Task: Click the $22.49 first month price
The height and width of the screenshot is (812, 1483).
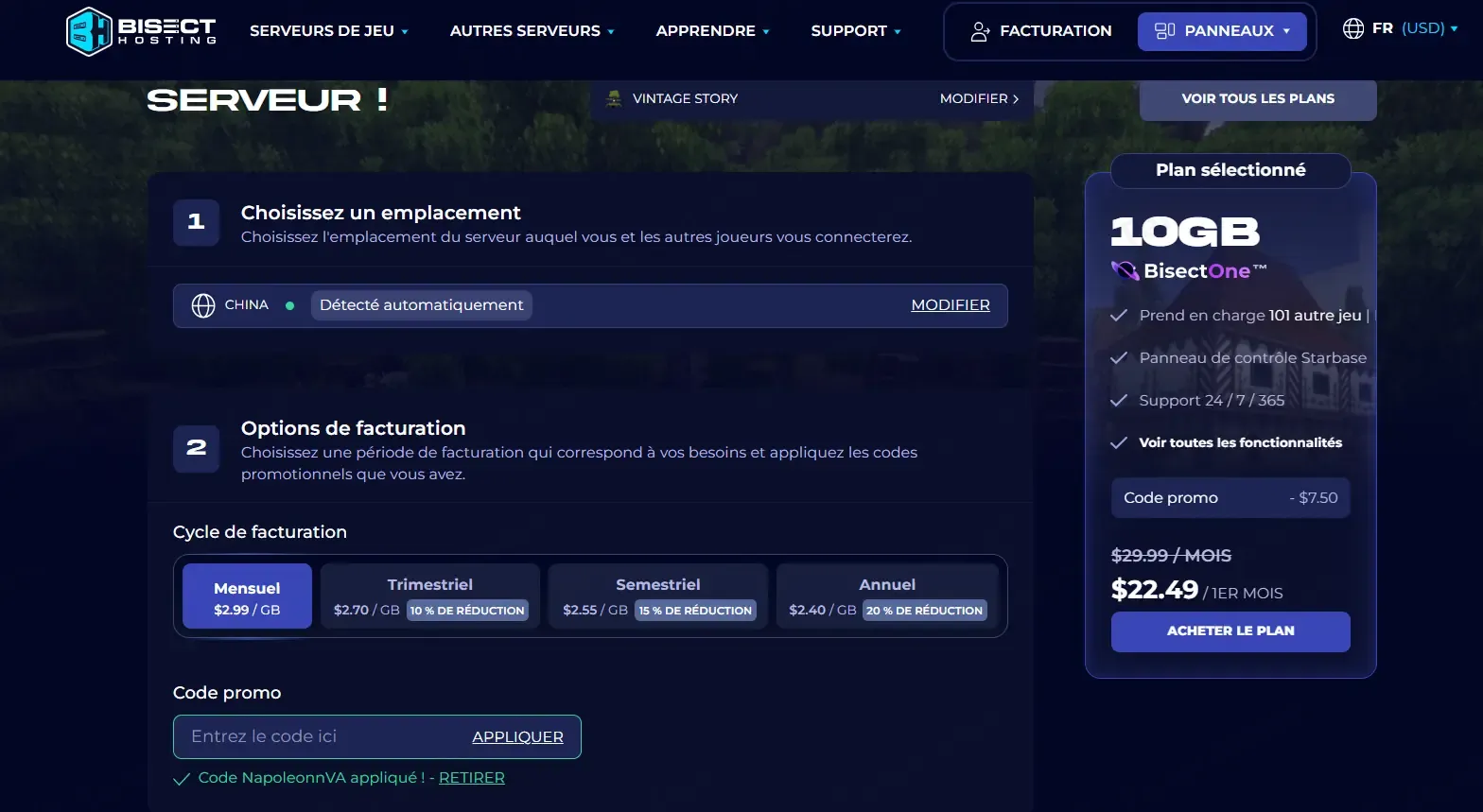Action: click(x=1155, y=590)
